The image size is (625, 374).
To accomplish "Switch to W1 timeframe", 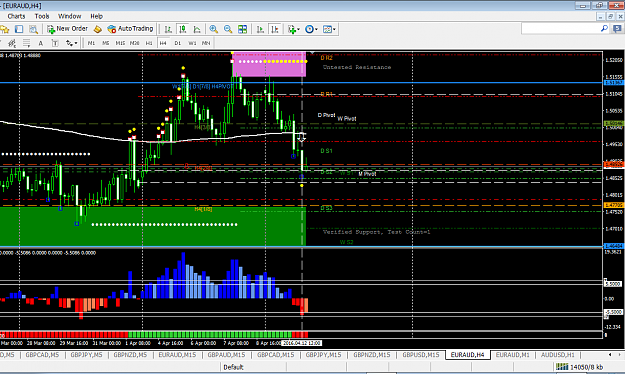I will [x=192, y=43].
